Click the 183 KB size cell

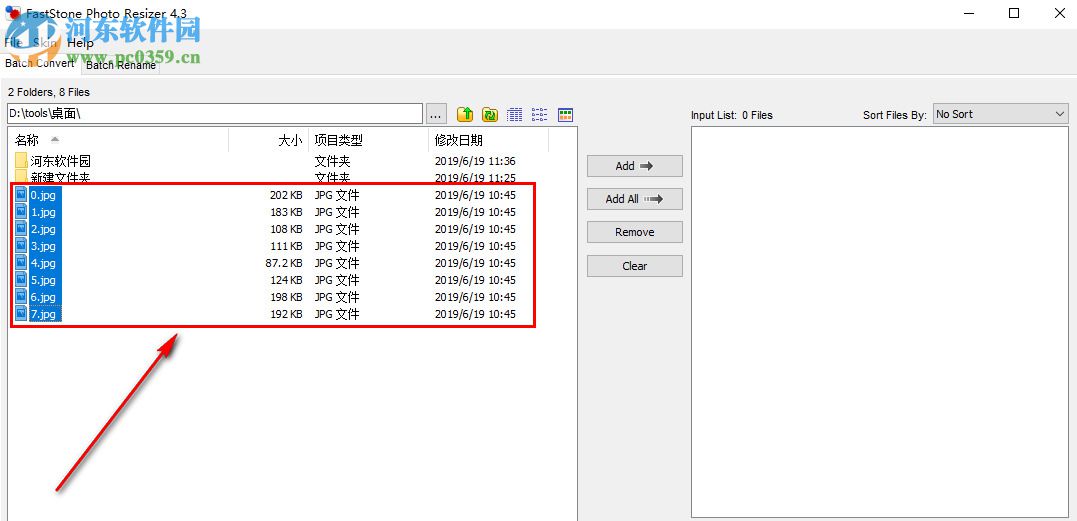tap(286, 212)
